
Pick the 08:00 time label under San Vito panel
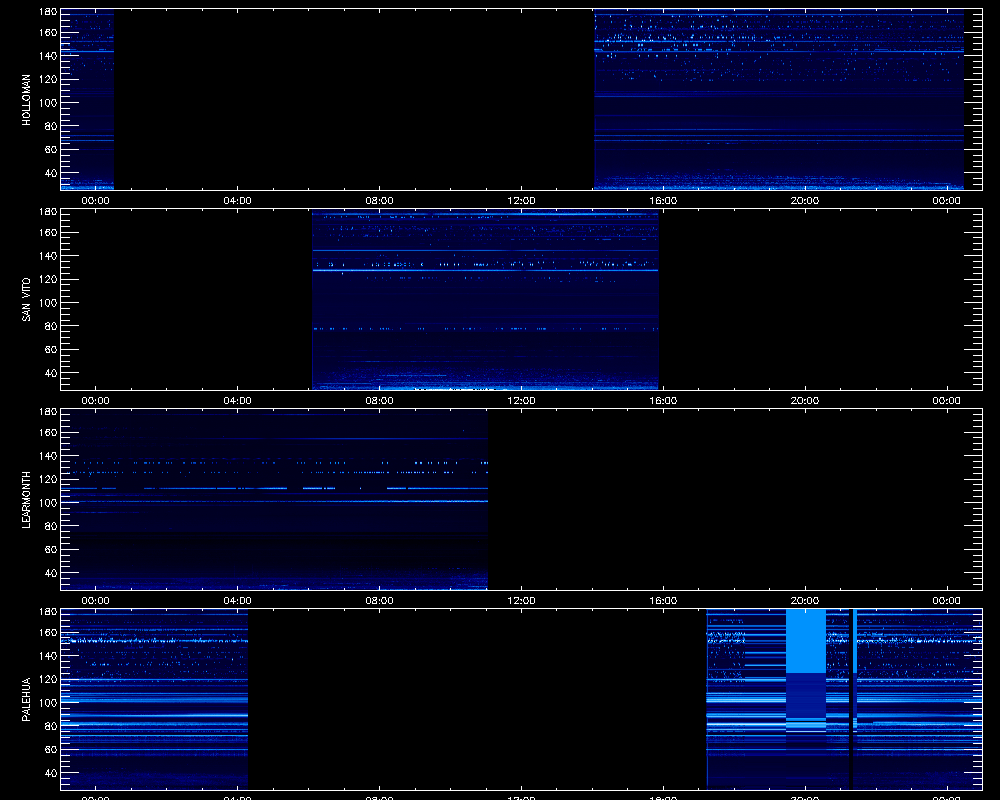point(379,401)
